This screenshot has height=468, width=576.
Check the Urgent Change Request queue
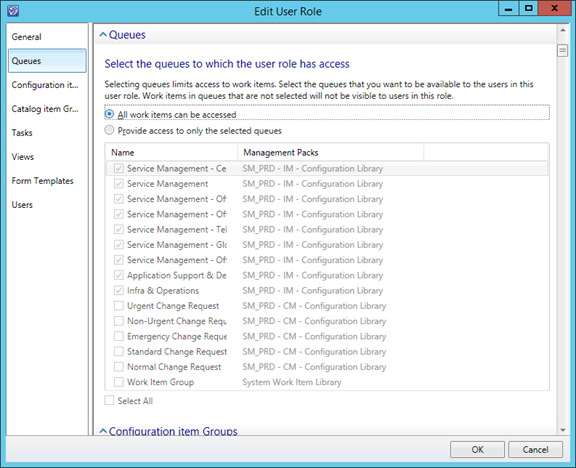coord(119,306)
